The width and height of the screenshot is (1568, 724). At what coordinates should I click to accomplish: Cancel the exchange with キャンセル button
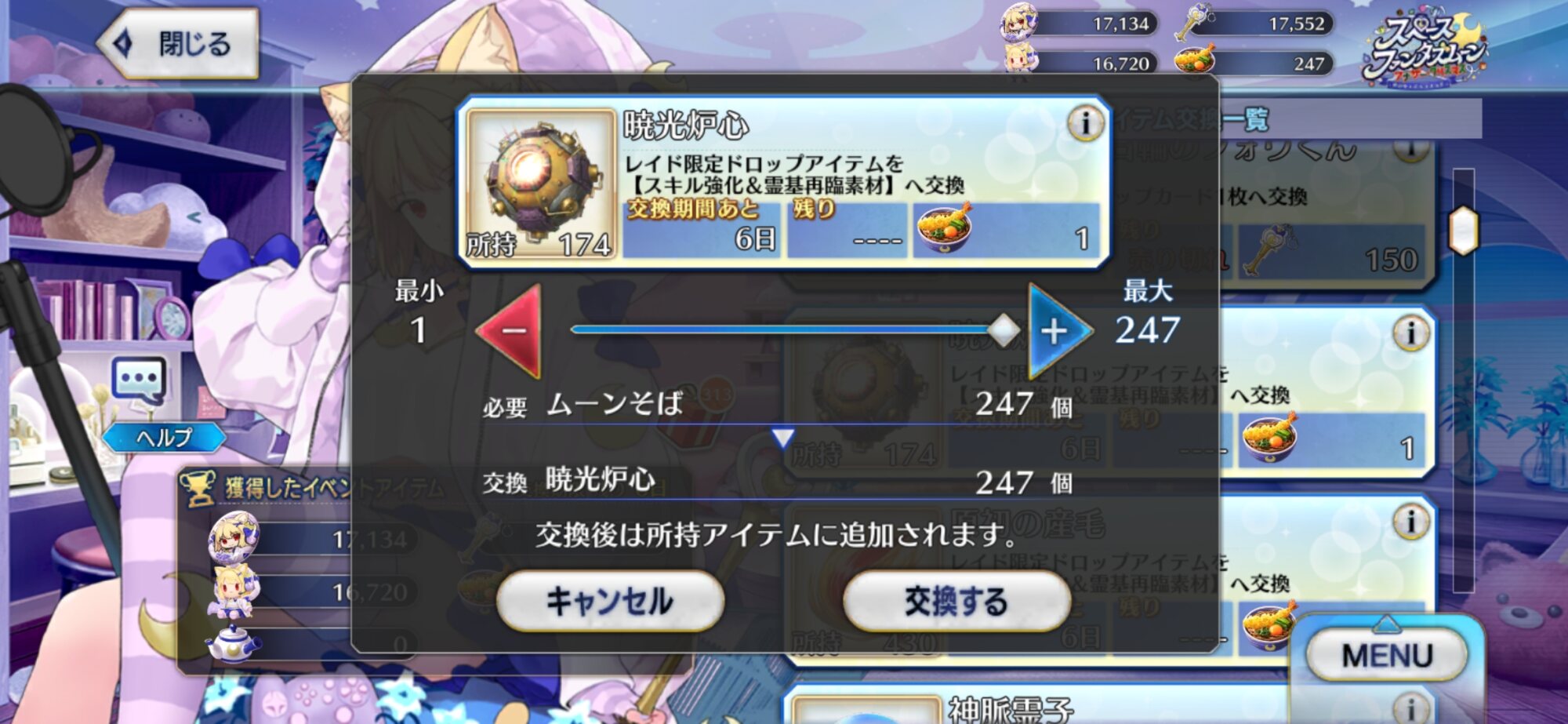point(610,601)
